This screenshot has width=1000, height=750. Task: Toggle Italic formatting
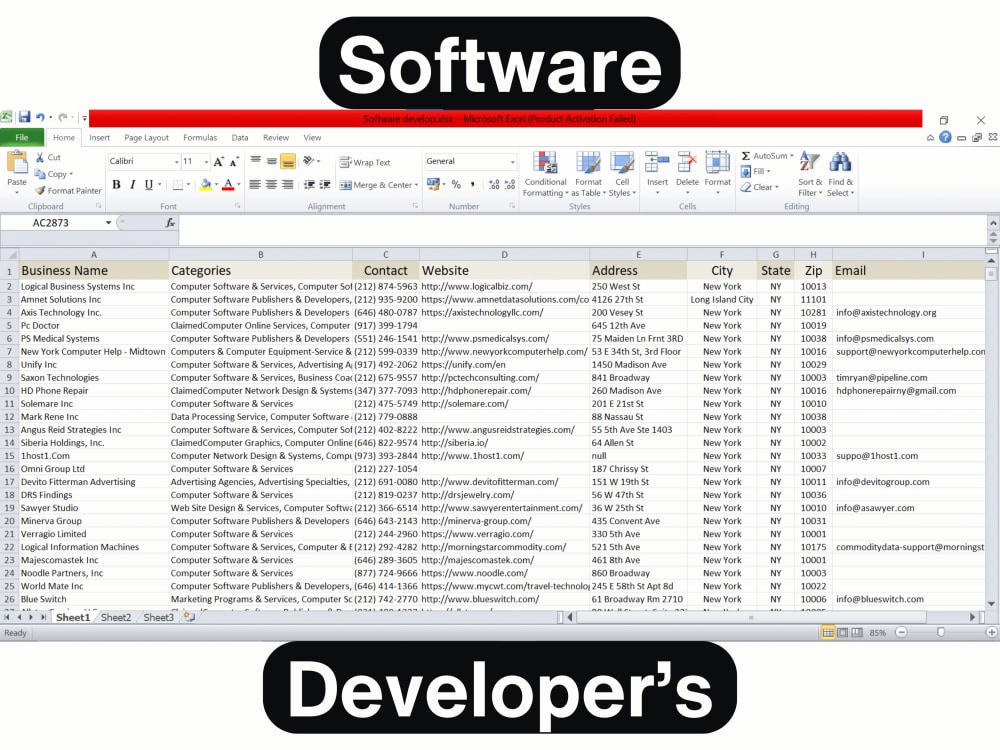(133, 185)
